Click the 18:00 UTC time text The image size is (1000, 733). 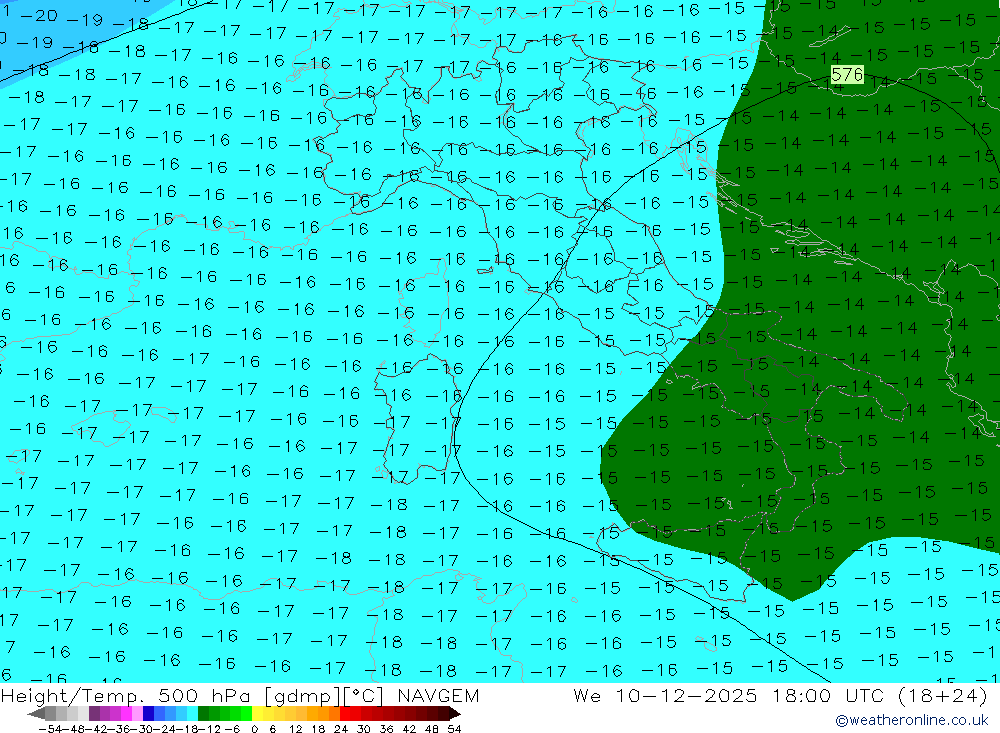click(830, 695)
